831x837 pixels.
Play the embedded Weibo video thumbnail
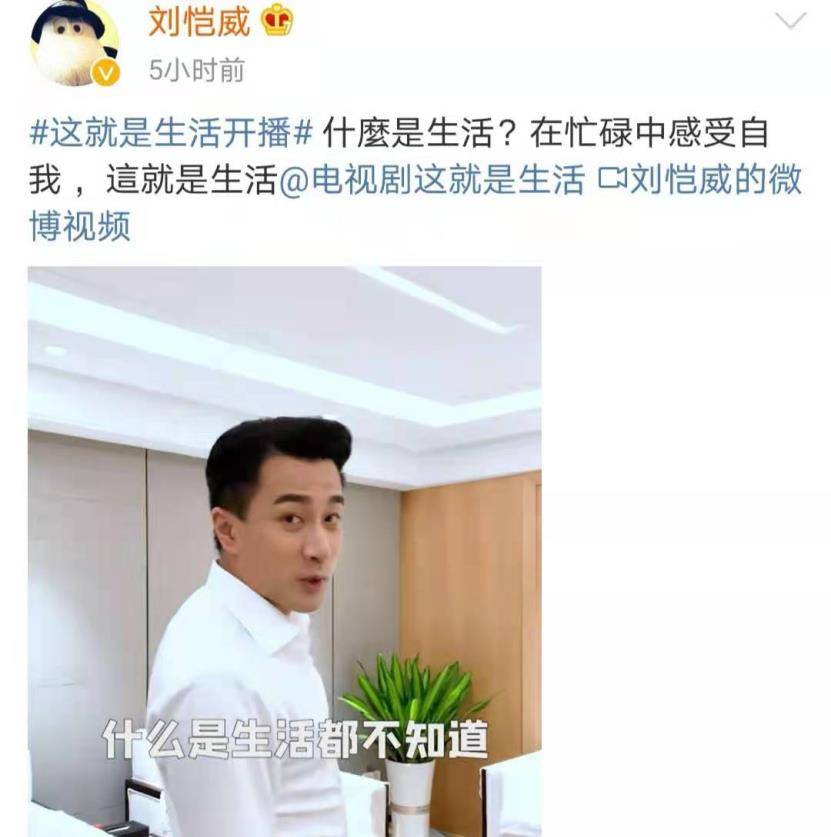coord(284,551)
